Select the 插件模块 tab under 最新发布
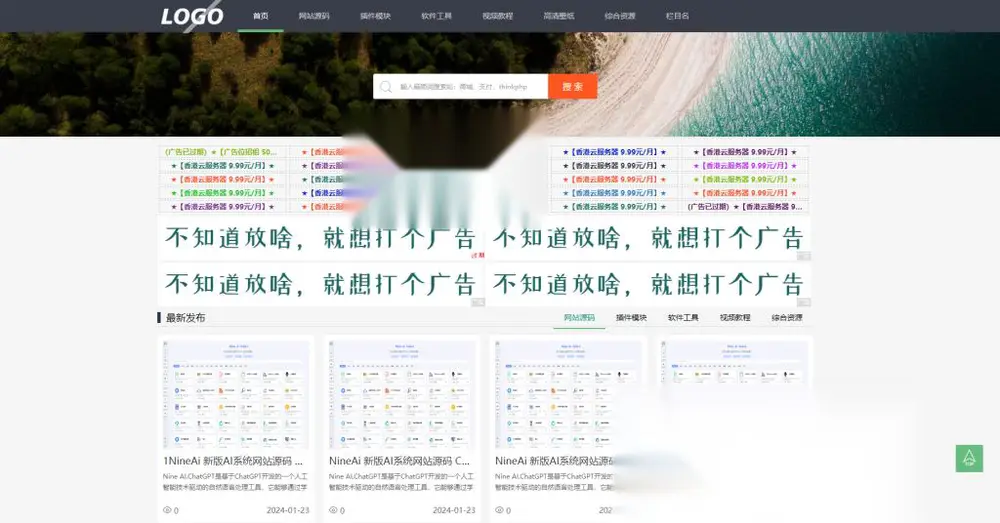Screen dimensions: 1000x523 (x=631, y=318)
